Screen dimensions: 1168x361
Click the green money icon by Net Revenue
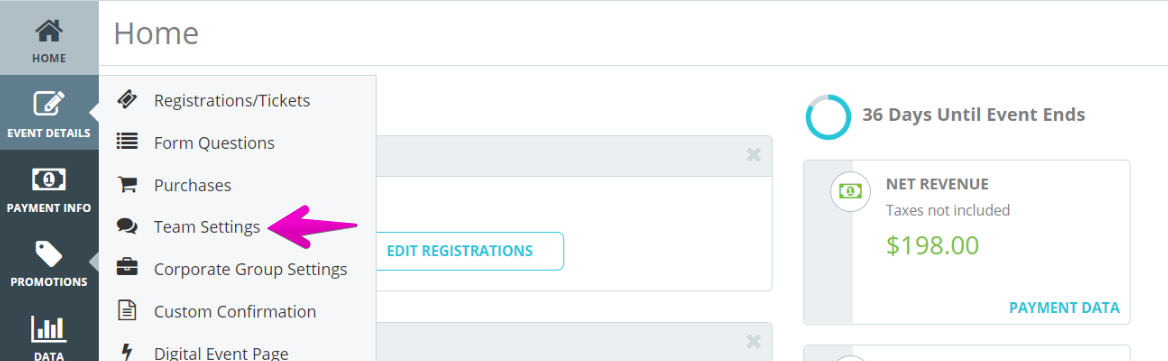(851, 191)
